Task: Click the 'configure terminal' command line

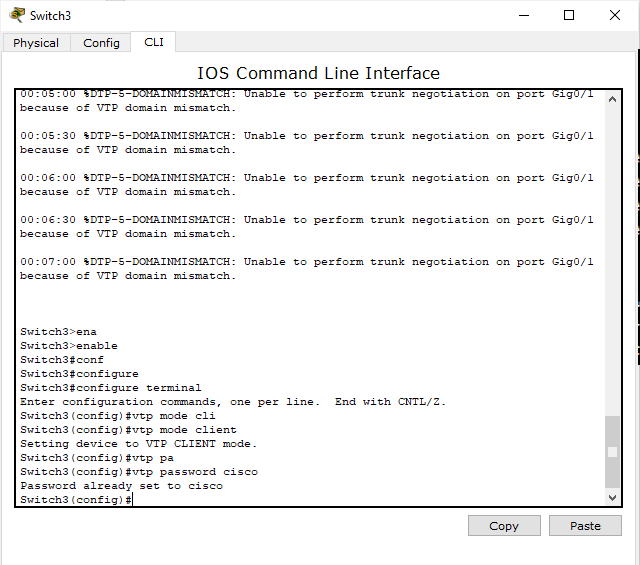Action: click(111, 388)
